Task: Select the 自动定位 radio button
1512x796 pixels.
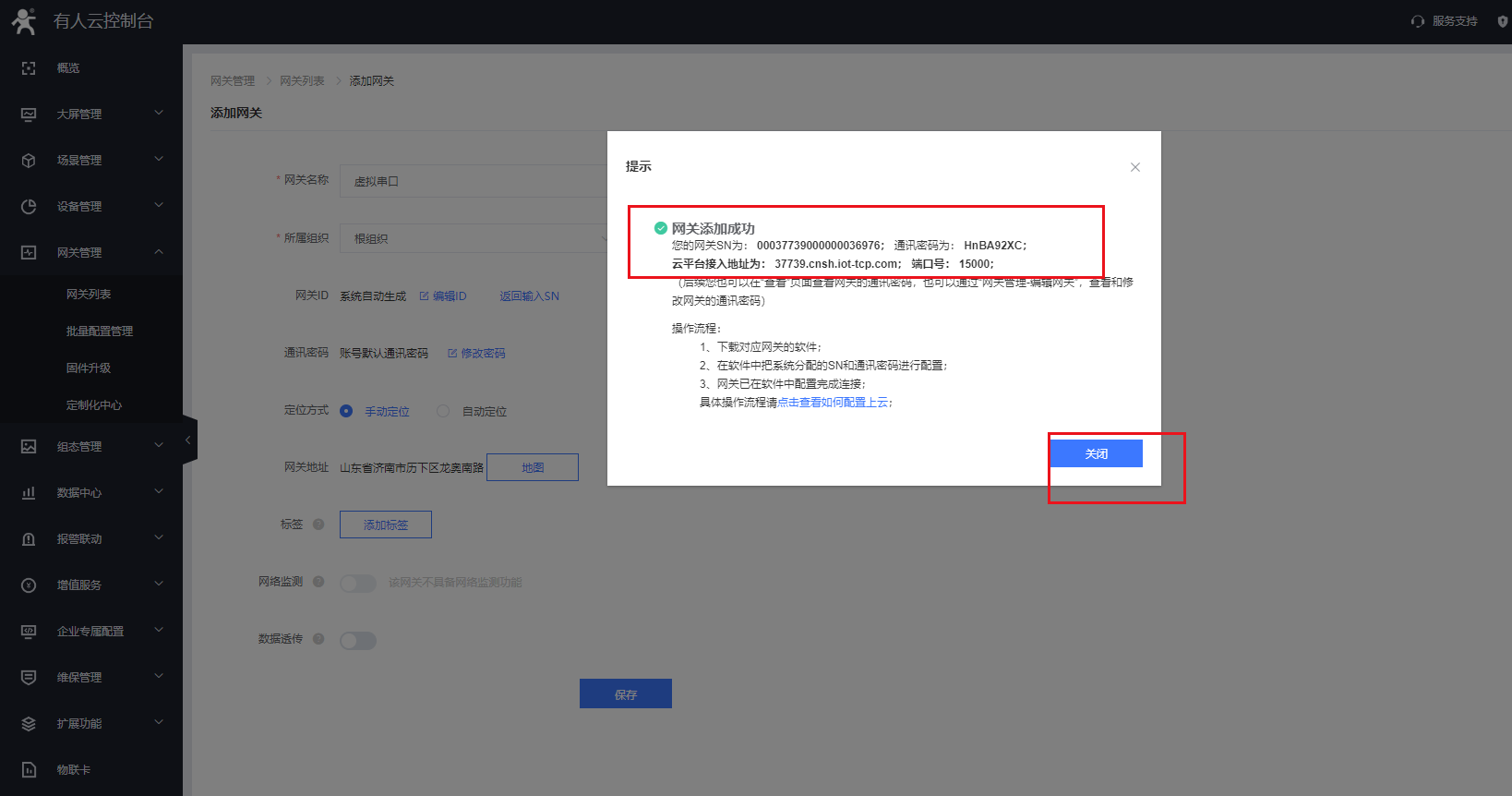Action: tap(443, 411)
